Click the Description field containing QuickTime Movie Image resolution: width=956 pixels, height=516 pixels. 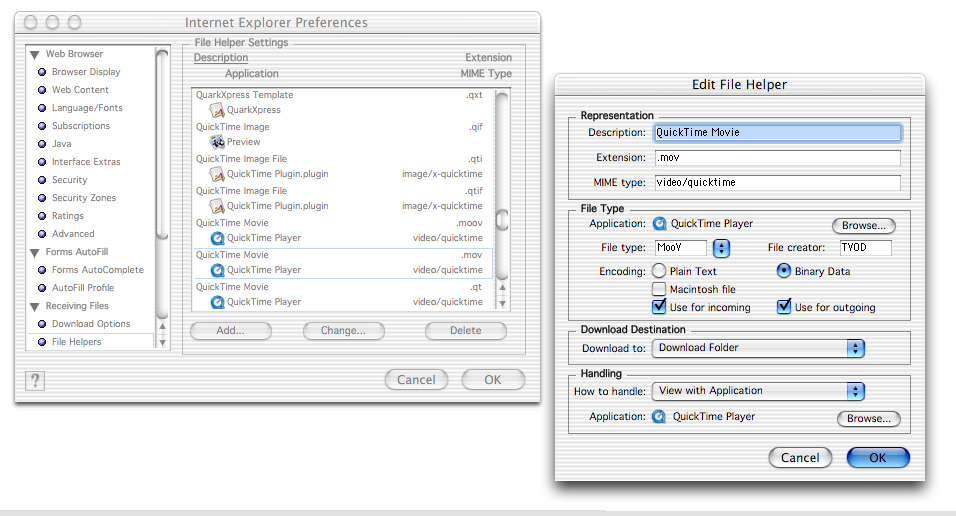coord(778,132)
